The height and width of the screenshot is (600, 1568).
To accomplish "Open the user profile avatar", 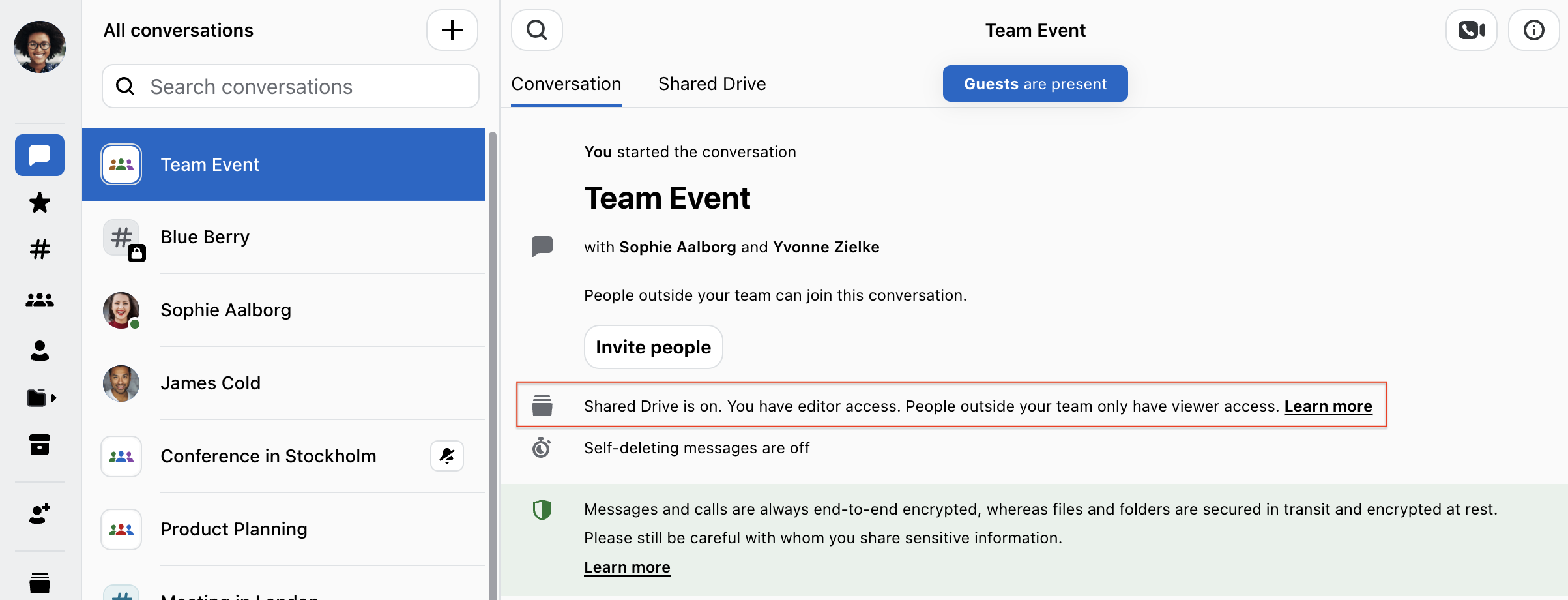I will [x=40, y=47].
